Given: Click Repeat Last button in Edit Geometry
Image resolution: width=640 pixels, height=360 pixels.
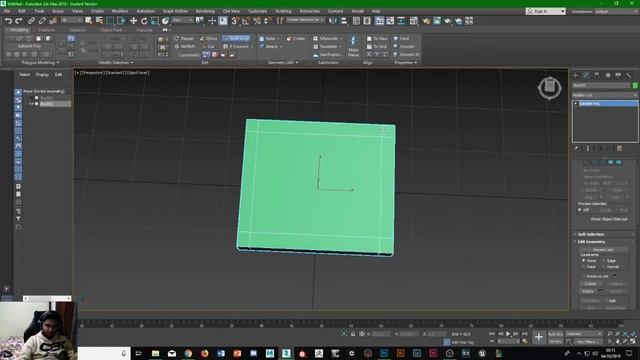Looking at the screenshot, I should click(603, 249).
